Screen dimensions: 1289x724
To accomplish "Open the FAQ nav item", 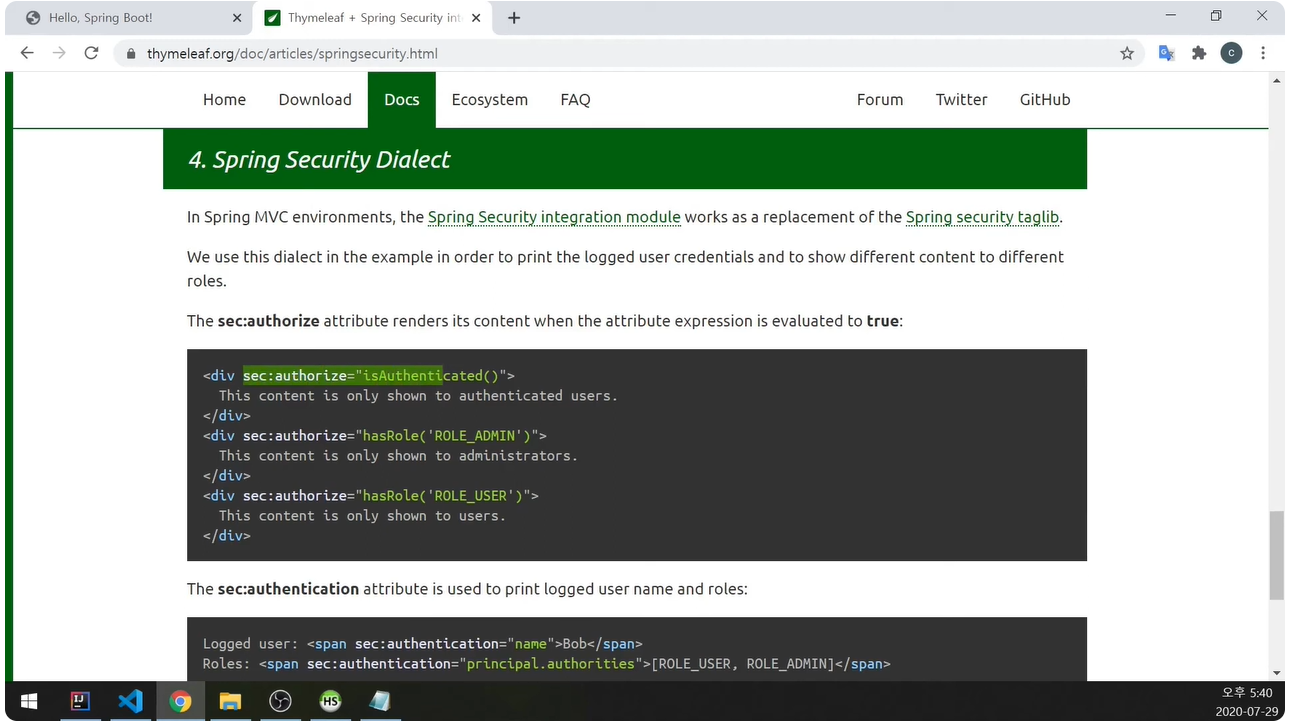I will point(575,100).
